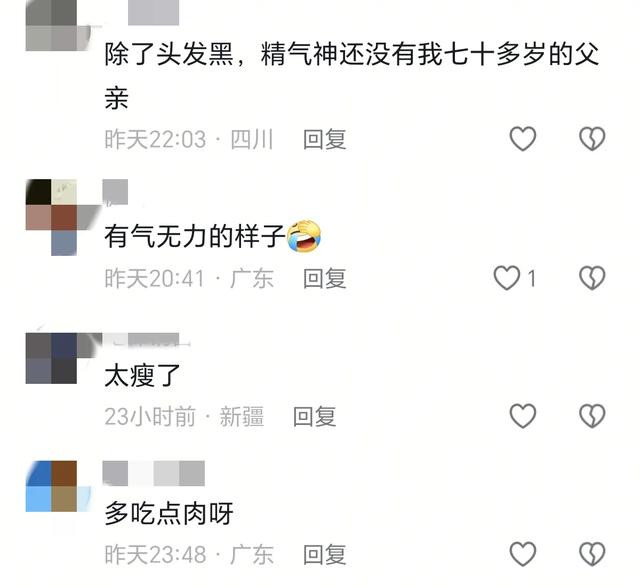Reply to the 新疆 comment
The image size is (640, 587).
(x=315, y=416)
